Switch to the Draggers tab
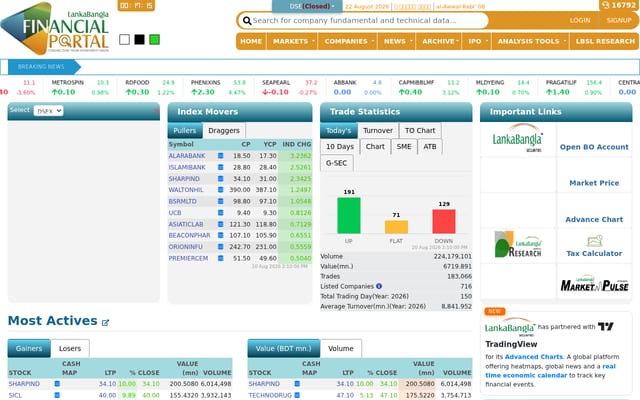This screenshot has width=640, height=400. click(x=224, y=131)
